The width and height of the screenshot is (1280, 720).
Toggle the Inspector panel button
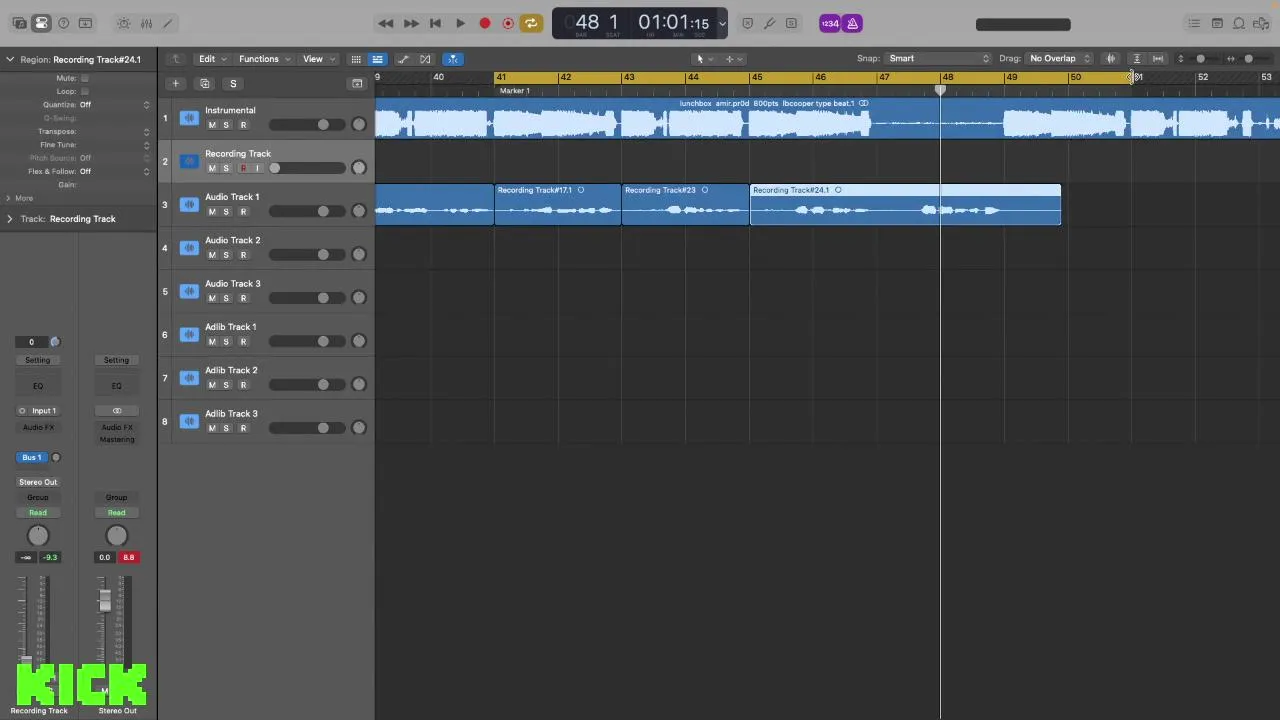pyautogui.click(x=41, y=23)
